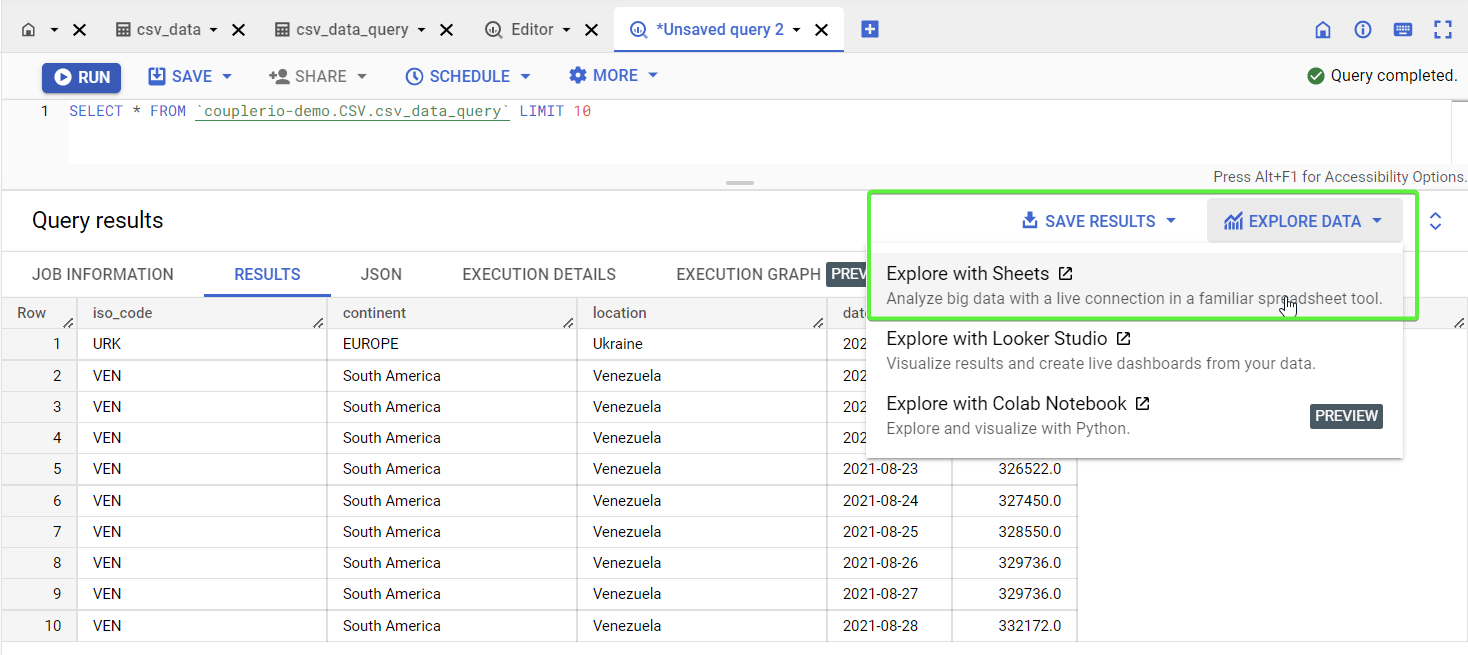
Task: Open the JOB INFORMATION tab
Action: 103,274
